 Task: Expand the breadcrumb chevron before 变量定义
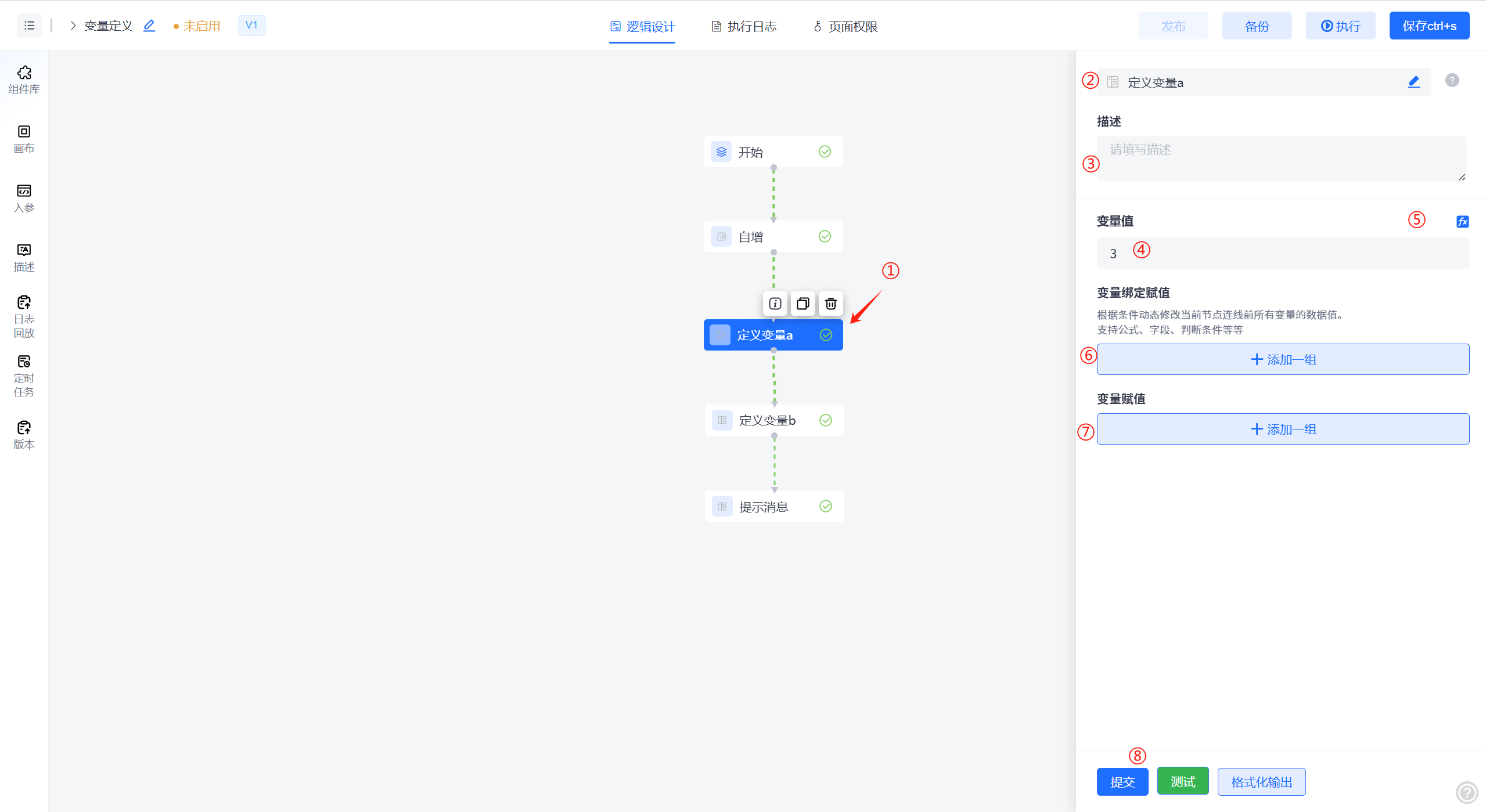73,26
